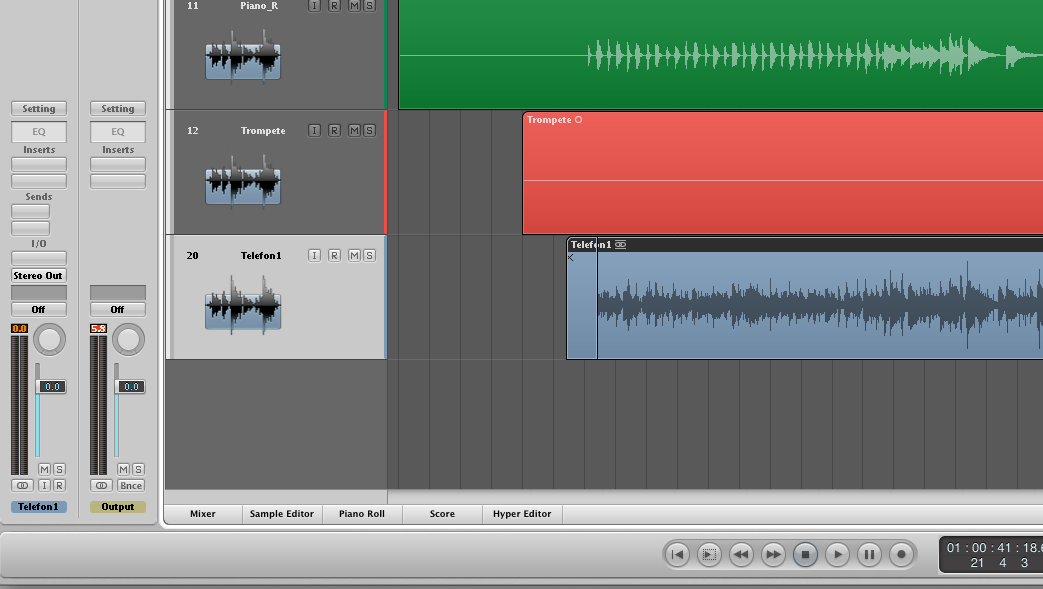This screenshot has height=589, width=1043.
Task: Click the SMPTE time display
Action: pos(994,548)
